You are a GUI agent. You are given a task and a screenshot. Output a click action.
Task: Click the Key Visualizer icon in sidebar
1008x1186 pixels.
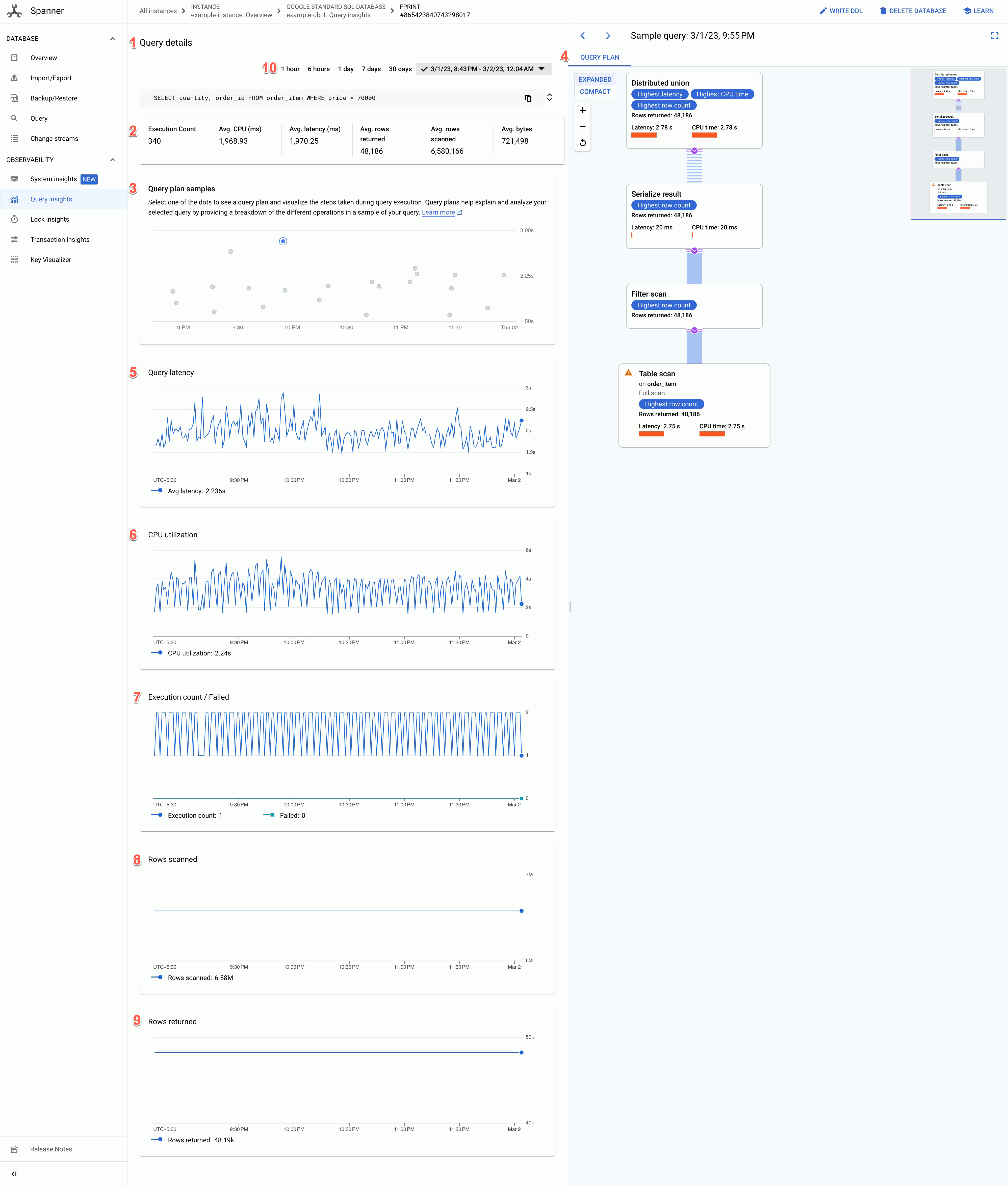click(14, 260)
